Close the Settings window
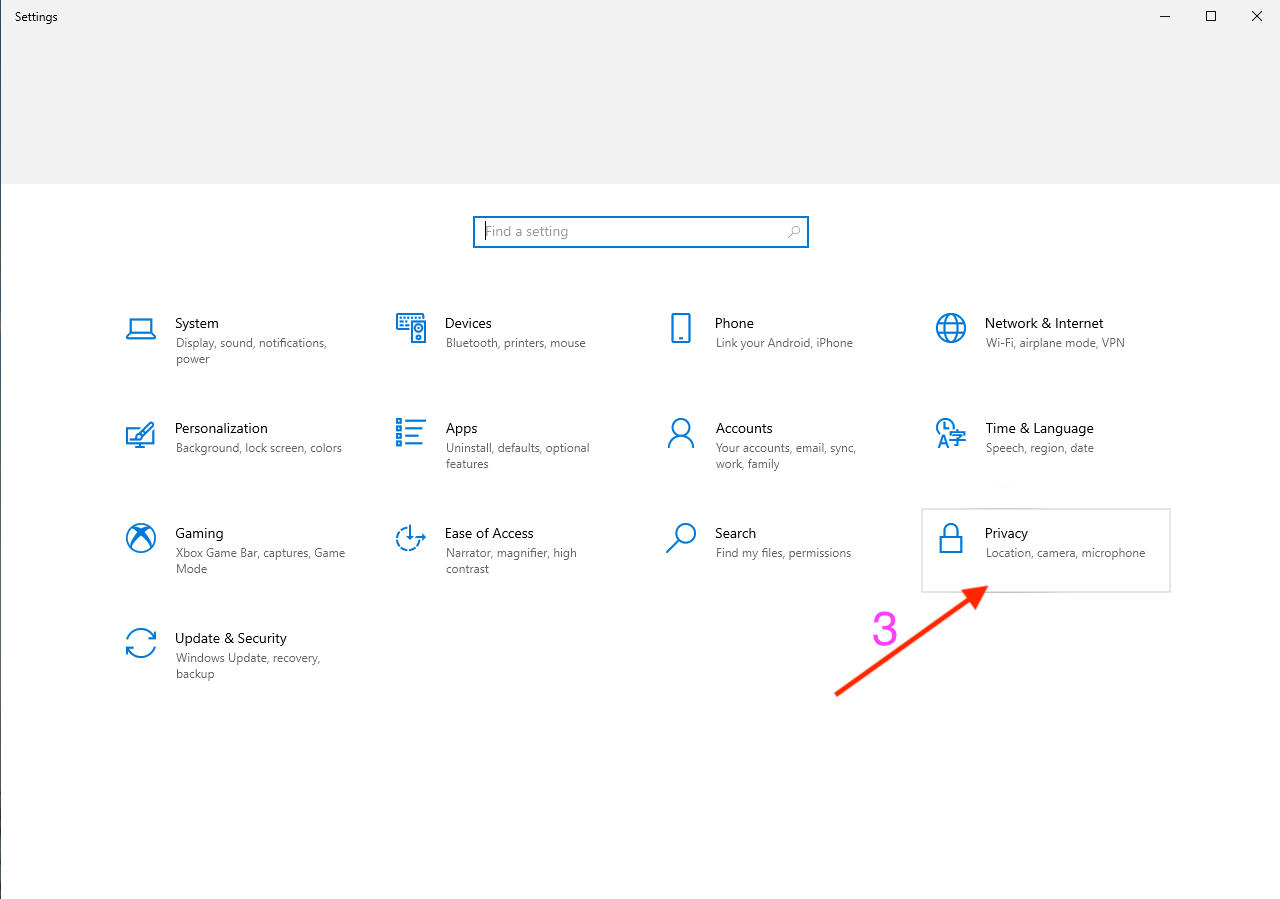Screen dimensions: 1280x899 (1257, 16)
